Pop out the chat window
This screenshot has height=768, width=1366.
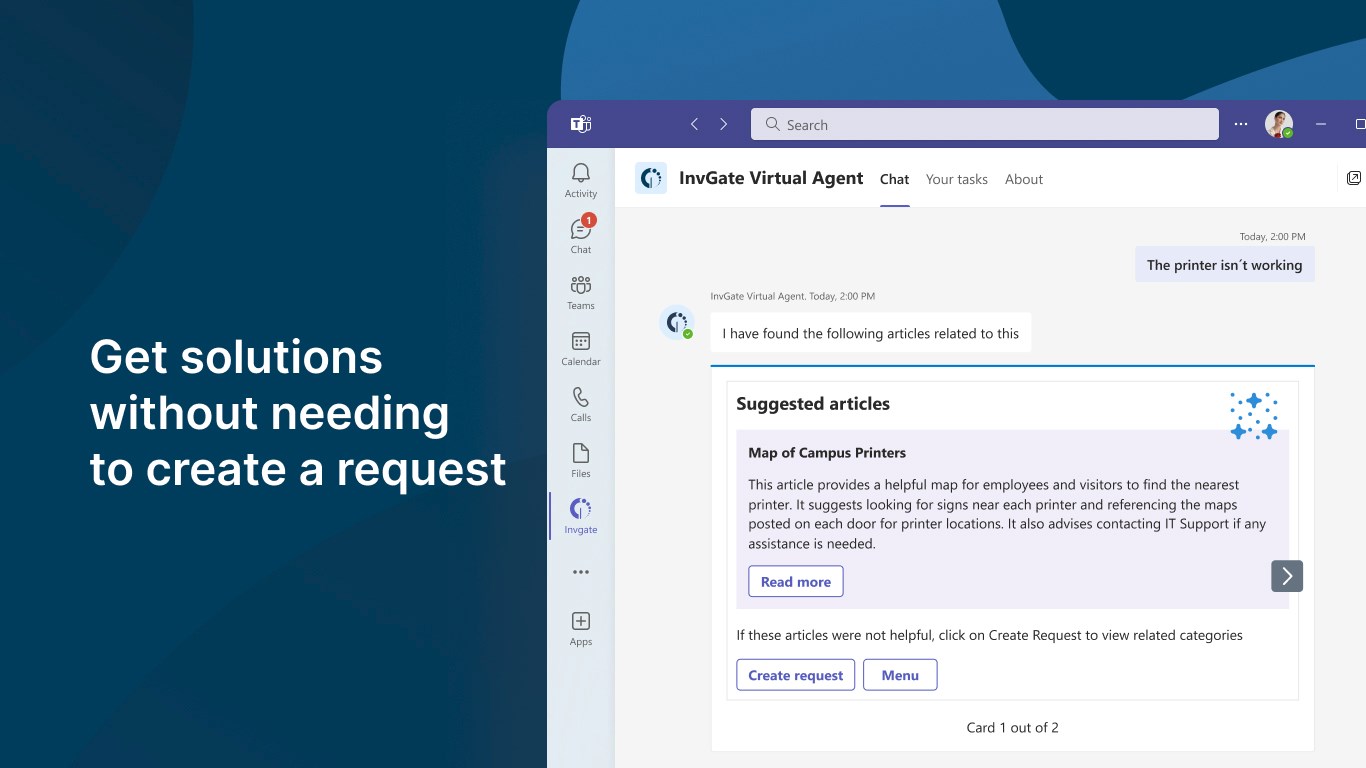click(1354, 178)
